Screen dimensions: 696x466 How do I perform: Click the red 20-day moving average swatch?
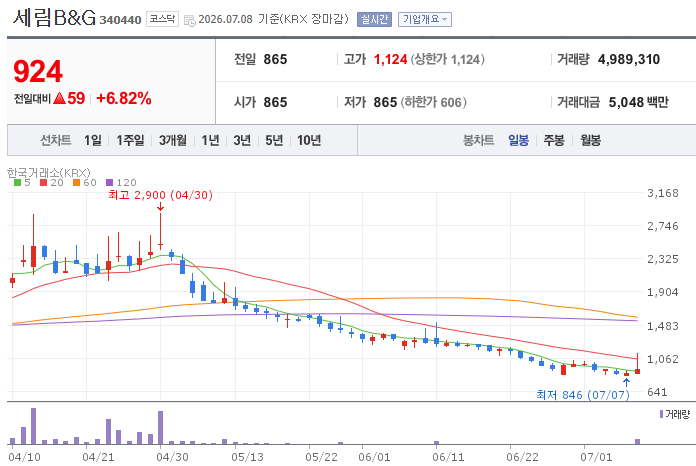(44, 182)
